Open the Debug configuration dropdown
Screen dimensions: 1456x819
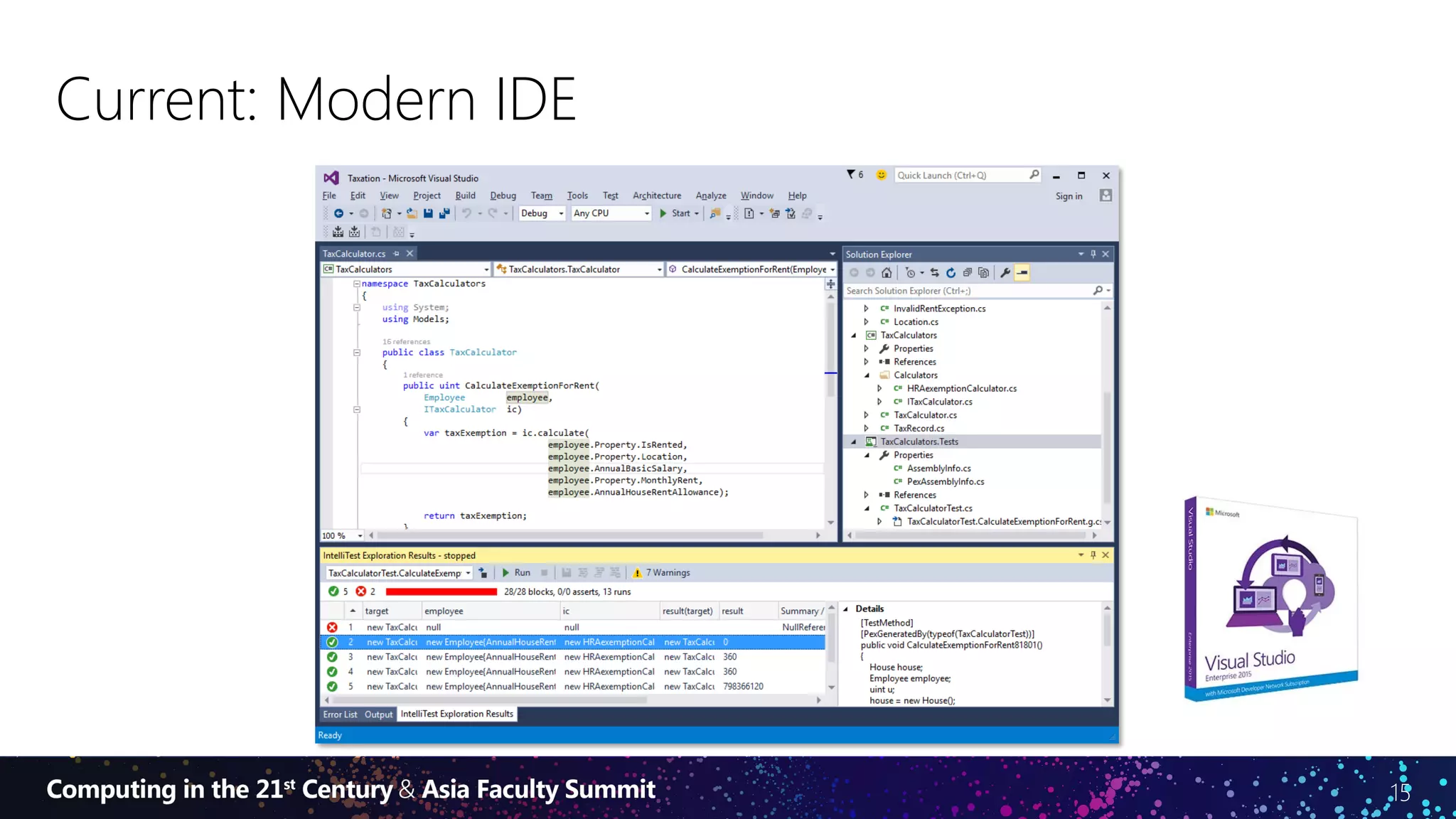click(x=542, y=213)
